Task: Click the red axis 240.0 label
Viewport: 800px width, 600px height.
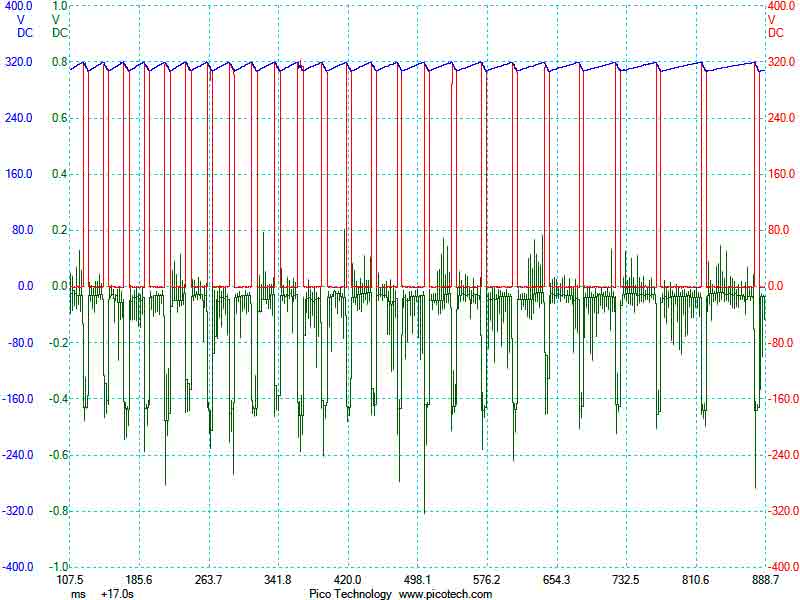Action: 781,118
